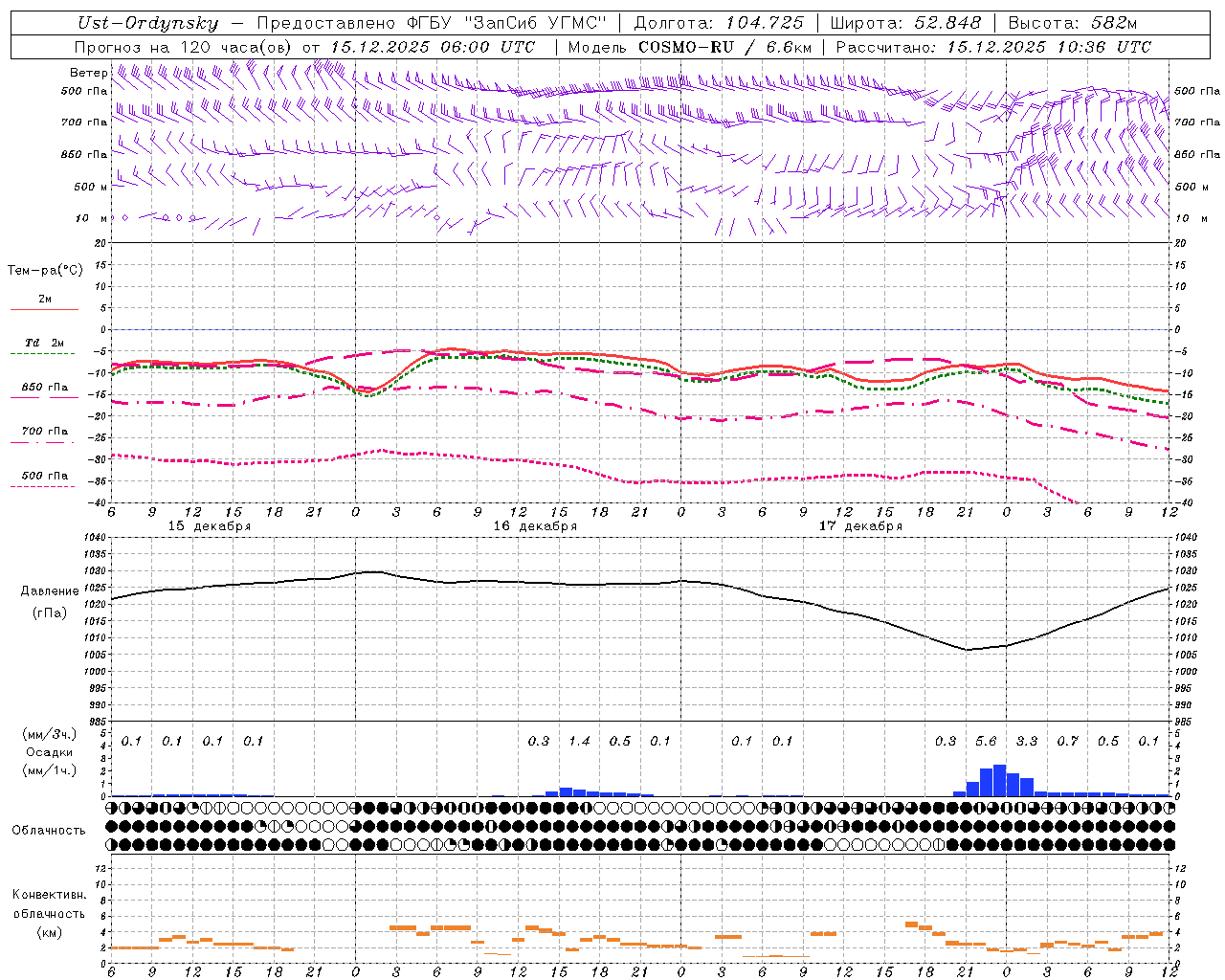This screenshot has width=1225, height=980.
Task: Click the '(мм/3ч.)' precipitation unit label
Action: click(50, 734)
